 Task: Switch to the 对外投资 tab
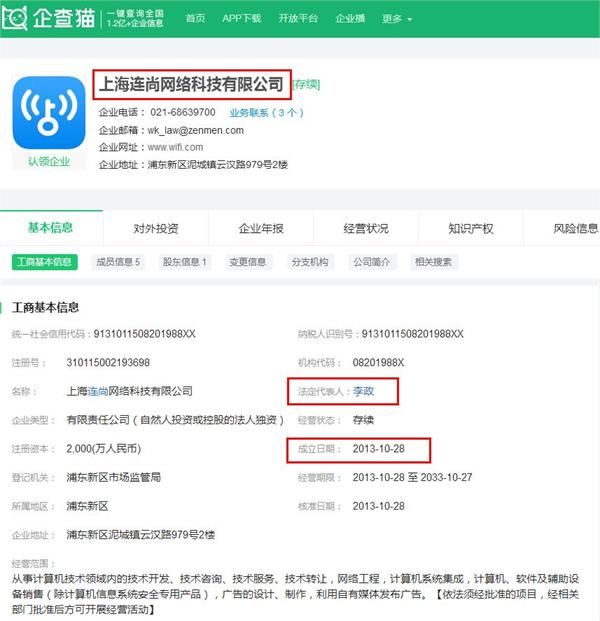click(x=156, y=229)
